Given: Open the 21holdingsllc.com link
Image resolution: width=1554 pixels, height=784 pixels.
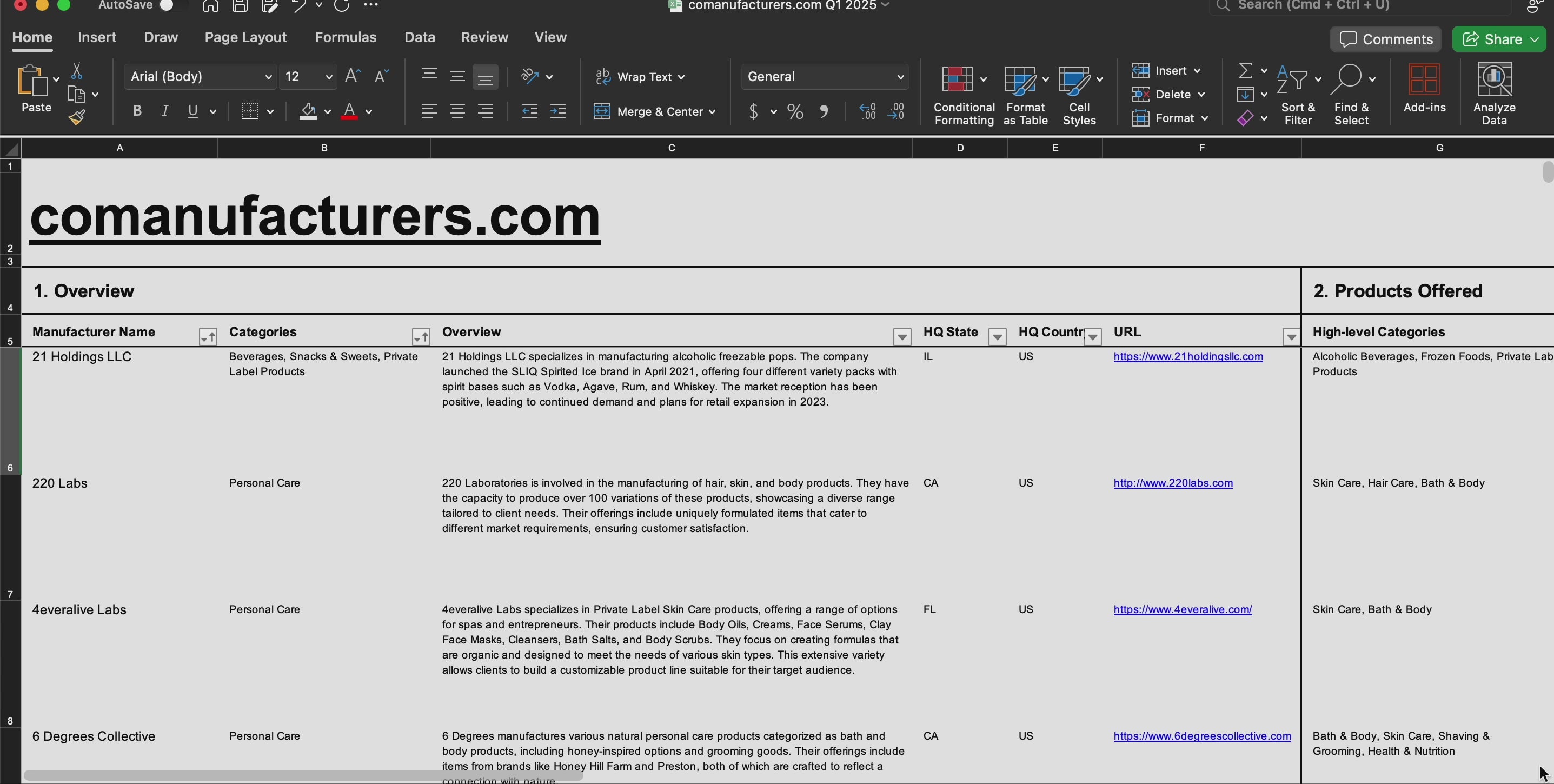Looking at the screenshot, I should pos(1188,356).
